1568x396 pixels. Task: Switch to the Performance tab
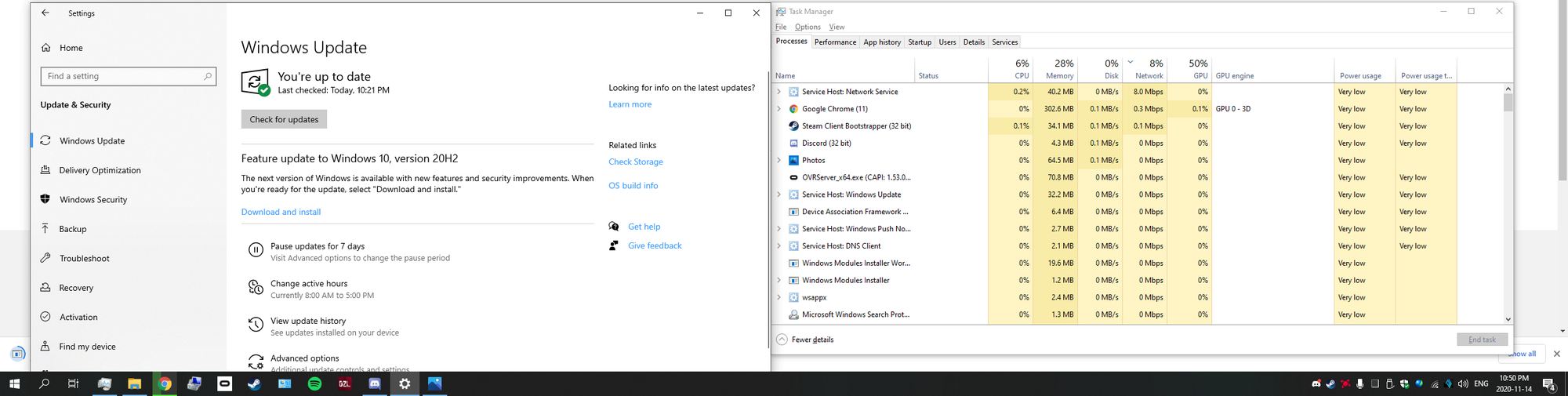[x=835, y=42]
